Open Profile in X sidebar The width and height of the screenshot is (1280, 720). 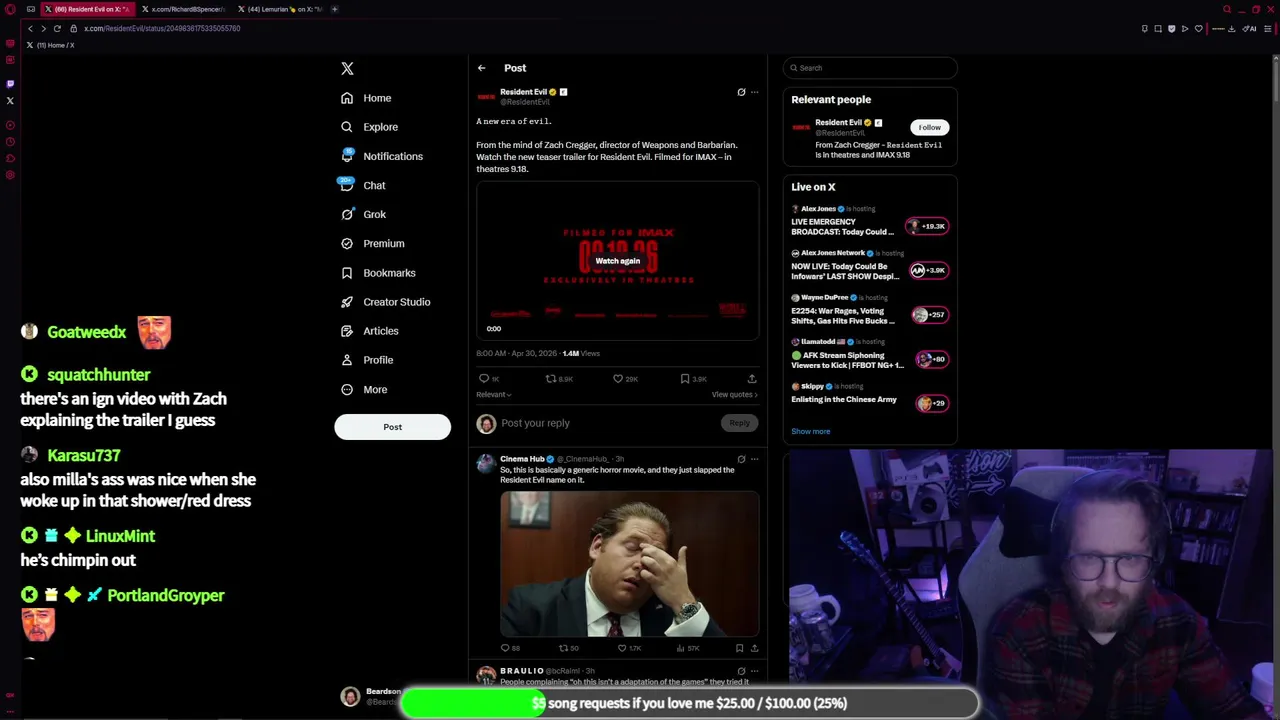point(367,359)
